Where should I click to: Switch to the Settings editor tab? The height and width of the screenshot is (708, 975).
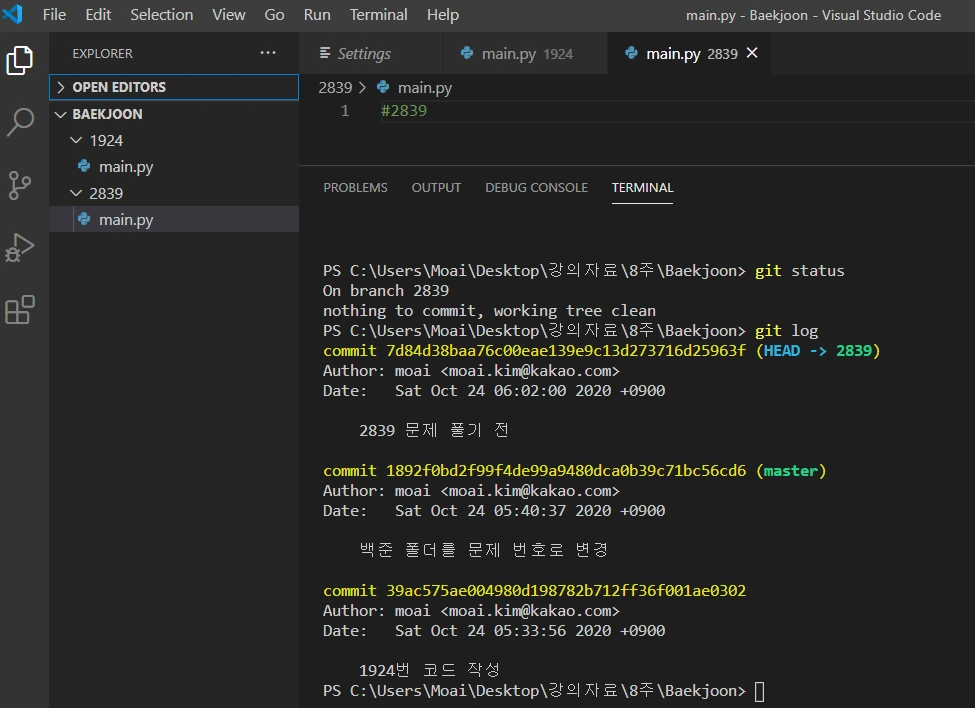(363, 54)
